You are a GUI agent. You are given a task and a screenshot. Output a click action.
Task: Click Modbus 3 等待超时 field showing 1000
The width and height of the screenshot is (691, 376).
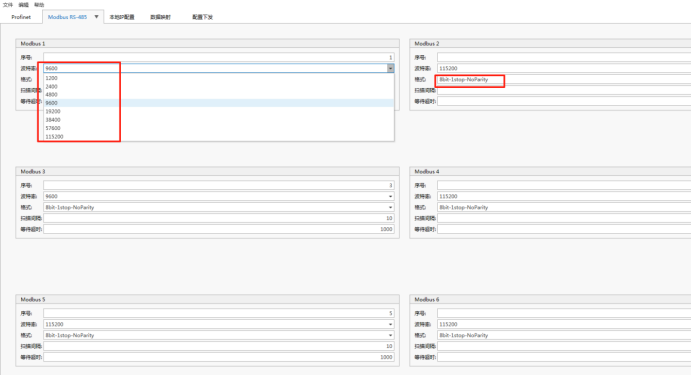click(x=219, y=229)
